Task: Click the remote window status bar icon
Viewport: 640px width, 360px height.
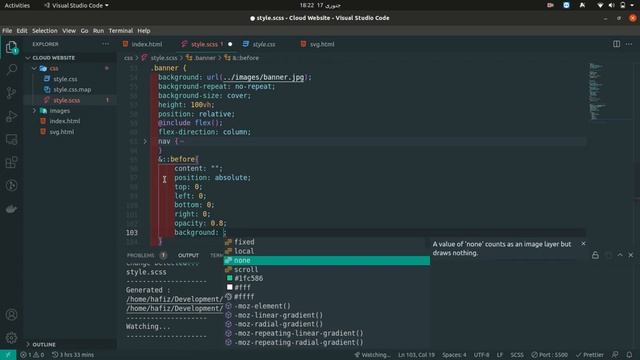Action: pyautogui.click(x=8, y=355)
